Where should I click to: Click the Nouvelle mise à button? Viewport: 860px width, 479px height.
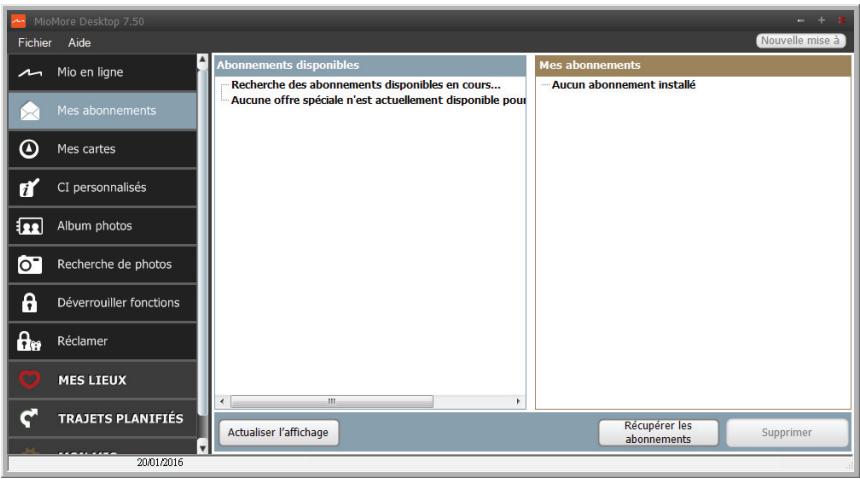[x=800, y=41]
